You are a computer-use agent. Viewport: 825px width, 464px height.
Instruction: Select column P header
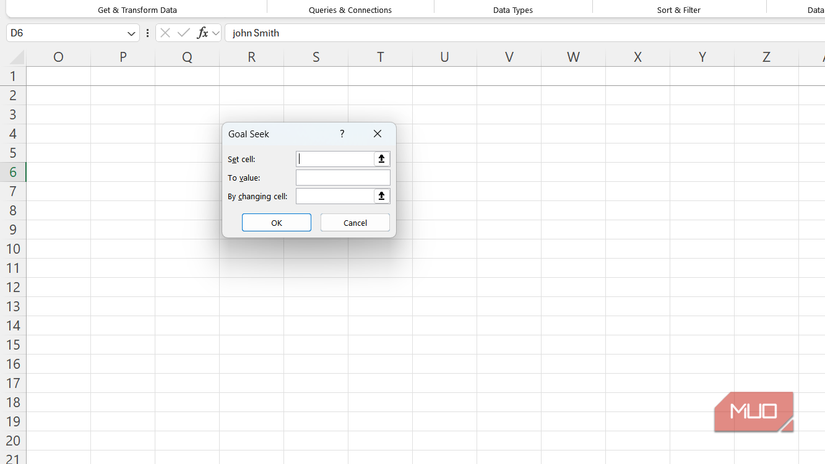point(123,57)
